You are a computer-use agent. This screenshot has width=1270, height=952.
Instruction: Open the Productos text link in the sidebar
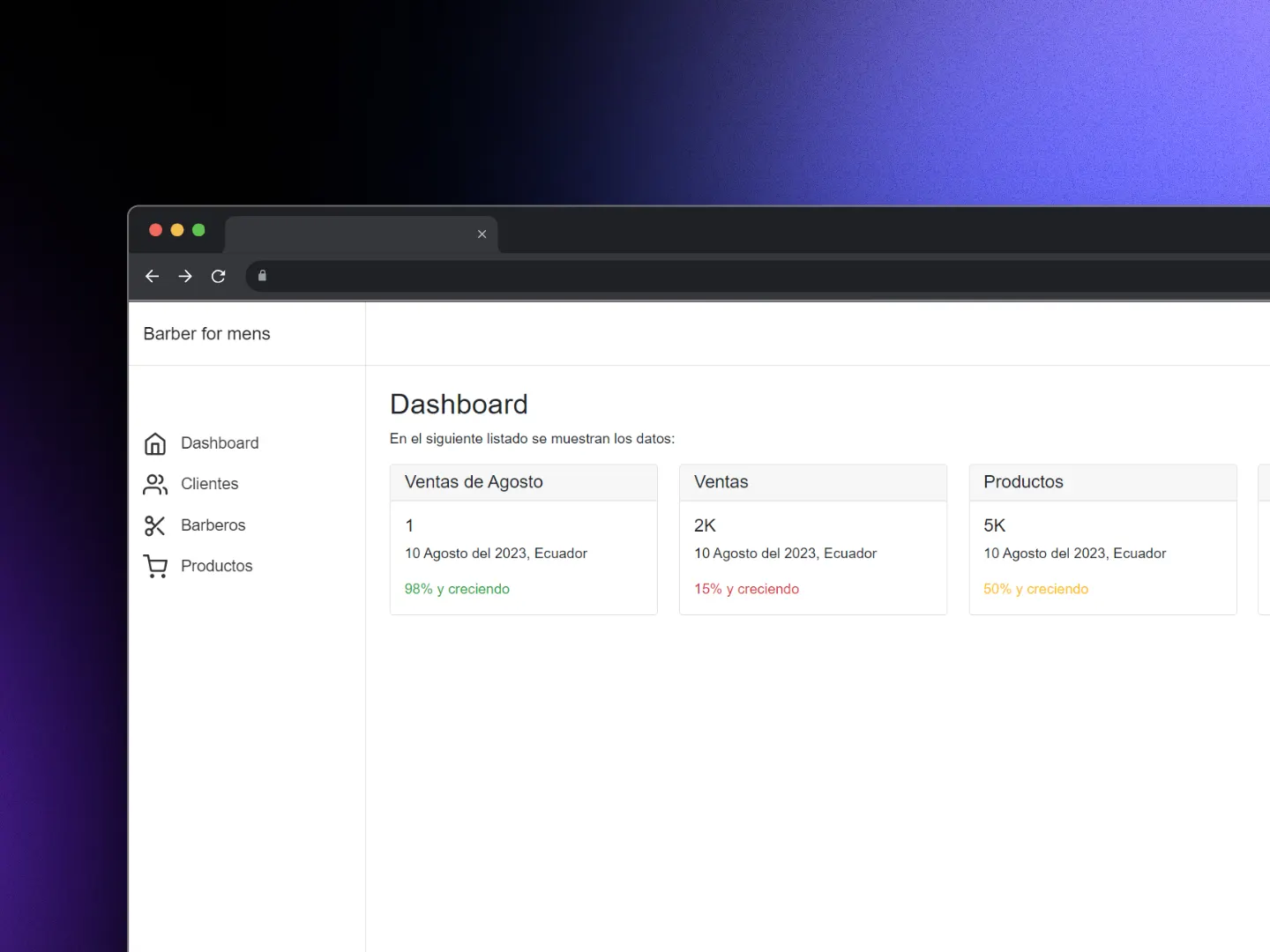tap(216, 566)
